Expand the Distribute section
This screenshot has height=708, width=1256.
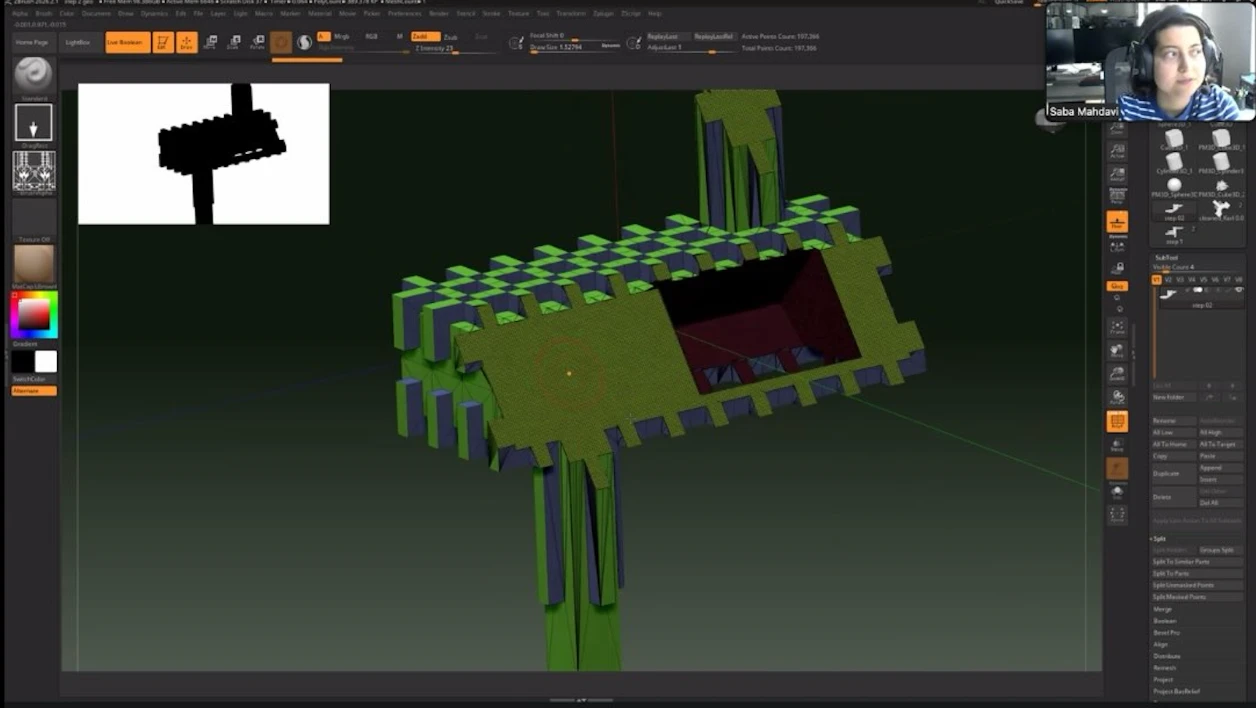(1165, 656)
